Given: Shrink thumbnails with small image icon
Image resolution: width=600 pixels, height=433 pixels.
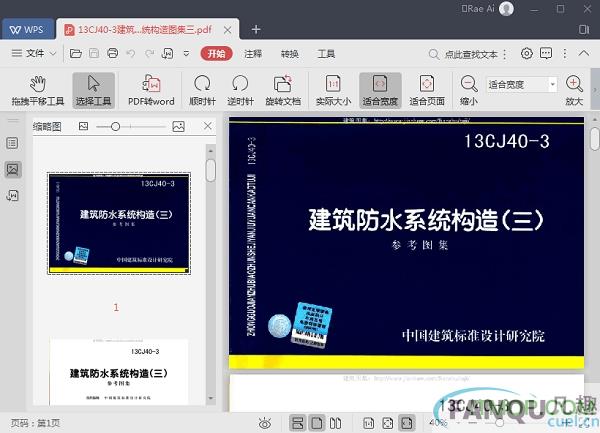Looking at the screenshot, I should 83,126.
